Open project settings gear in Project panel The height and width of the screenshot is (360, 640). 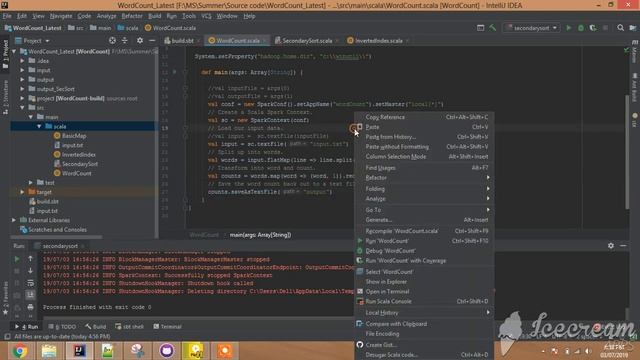pyautogui.click(x=140, y=40)
